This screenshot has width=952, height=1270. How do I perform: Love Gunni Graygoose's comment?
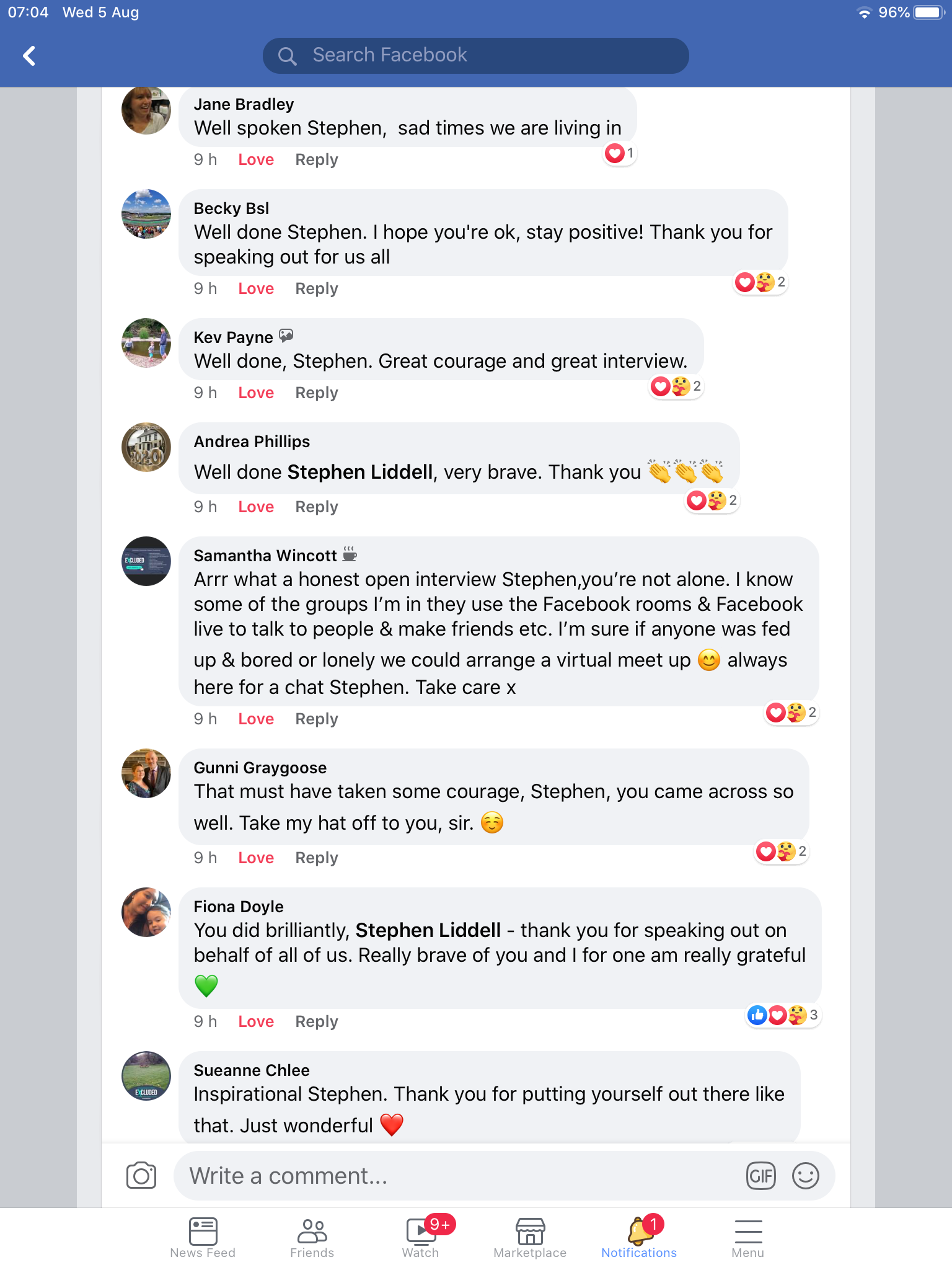tap(256, 858)
